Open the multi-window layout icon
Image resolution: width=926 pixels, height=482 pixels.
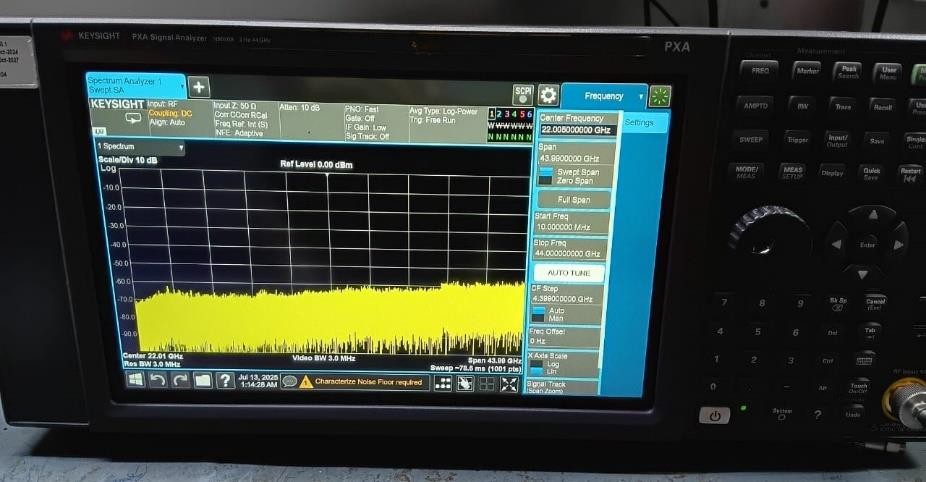pyautogui.click(x=487, y=385)
